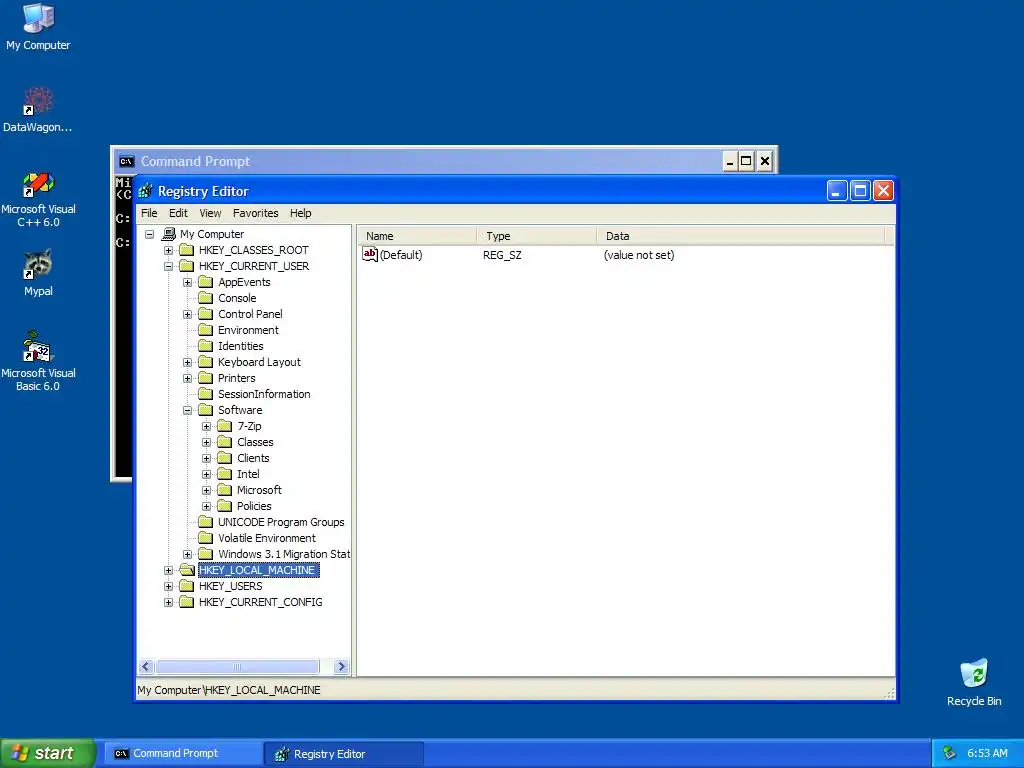Collapse the HKEY_CURRENT_USER key

(x=168, y=266)
